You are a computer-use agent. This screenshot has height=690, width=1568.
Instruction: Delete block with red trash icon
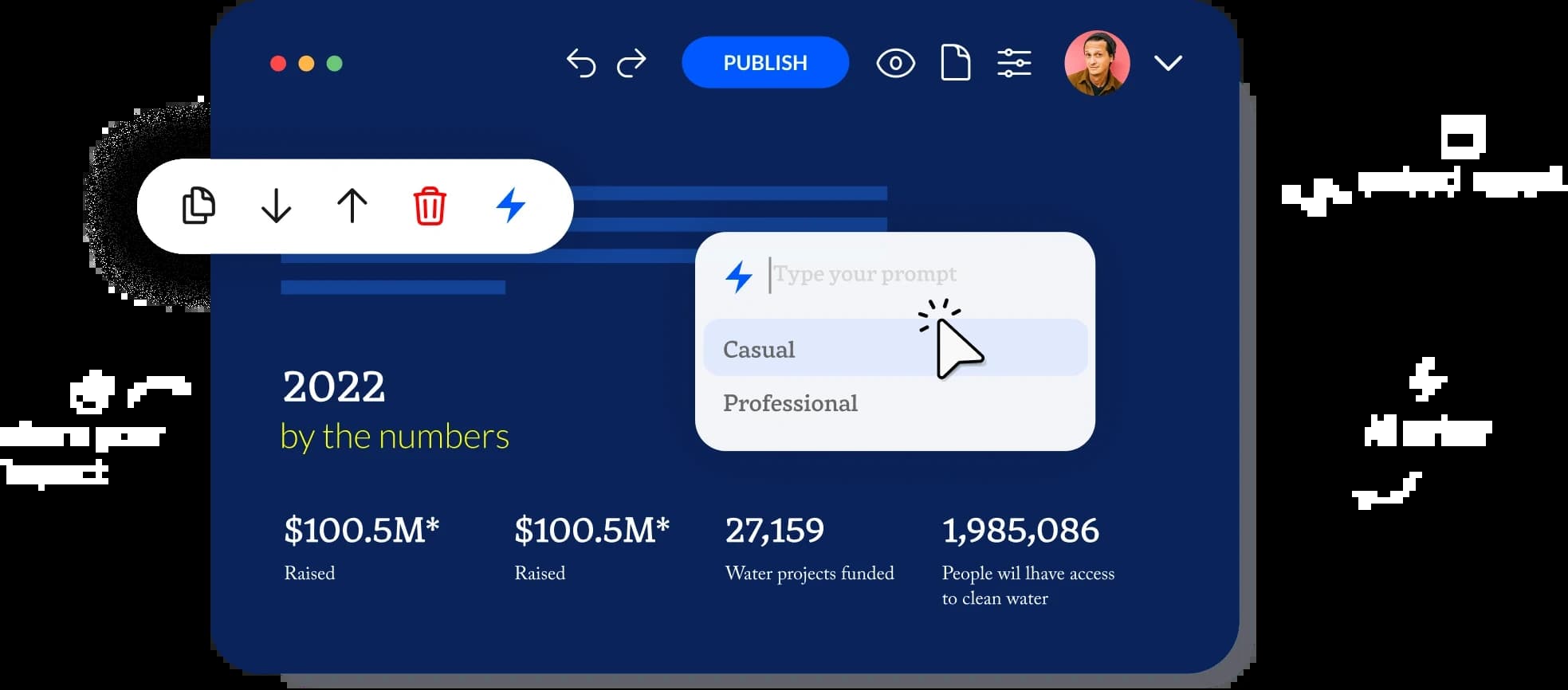point(429,206)
